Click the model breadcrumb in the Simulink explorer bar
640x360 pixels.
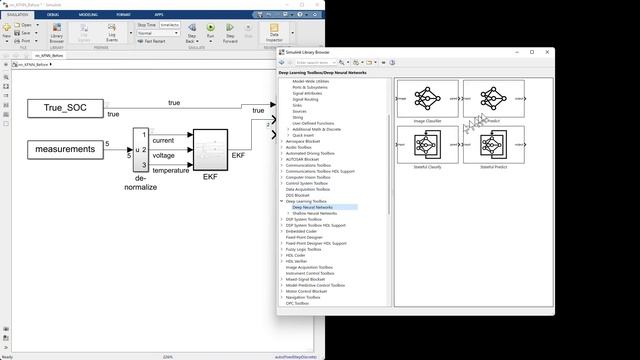(33, 64)
